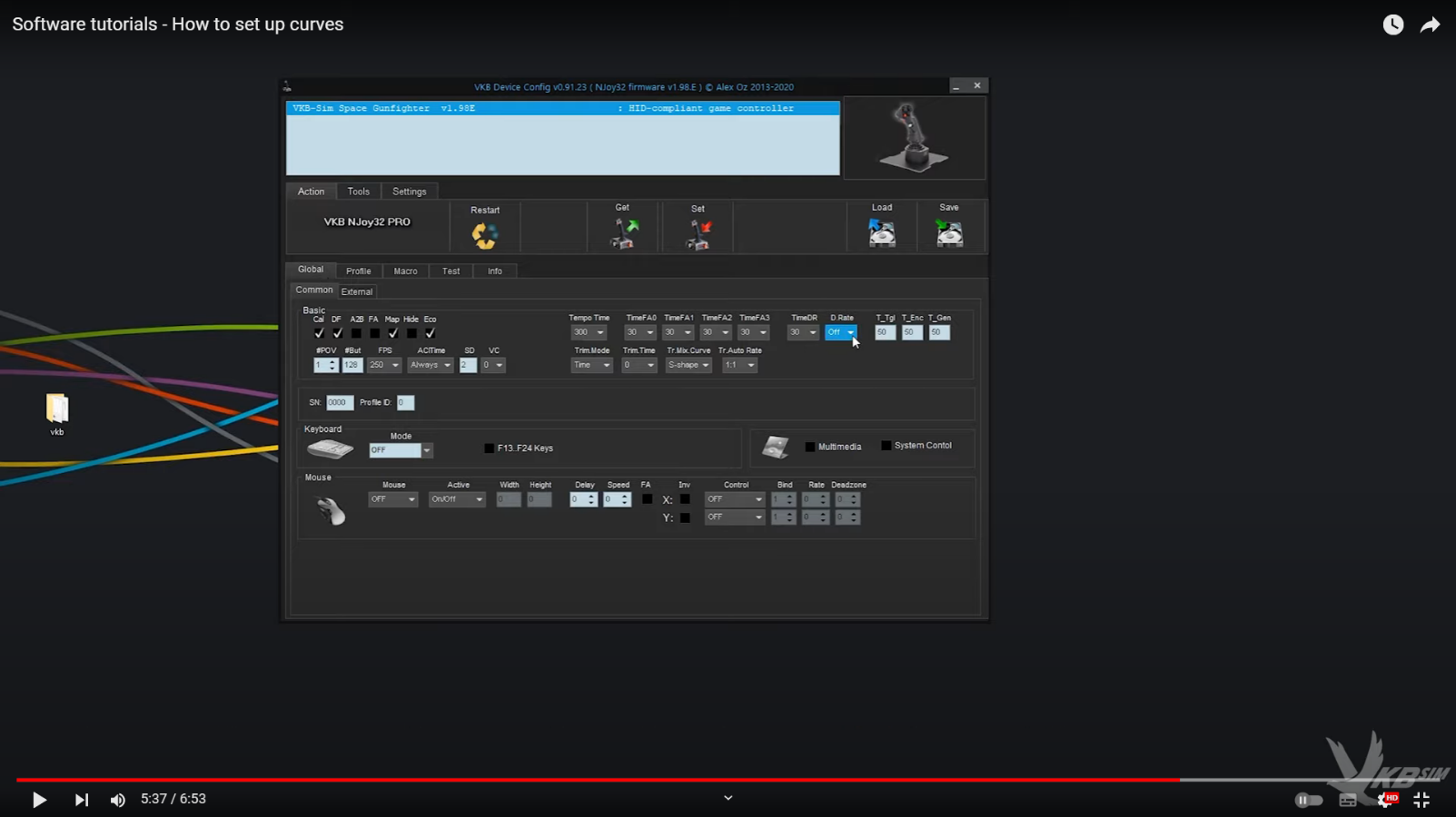Close the VKB Device Config window
The width and height of the screenshot is (1456, 817).
pos(977,85)
